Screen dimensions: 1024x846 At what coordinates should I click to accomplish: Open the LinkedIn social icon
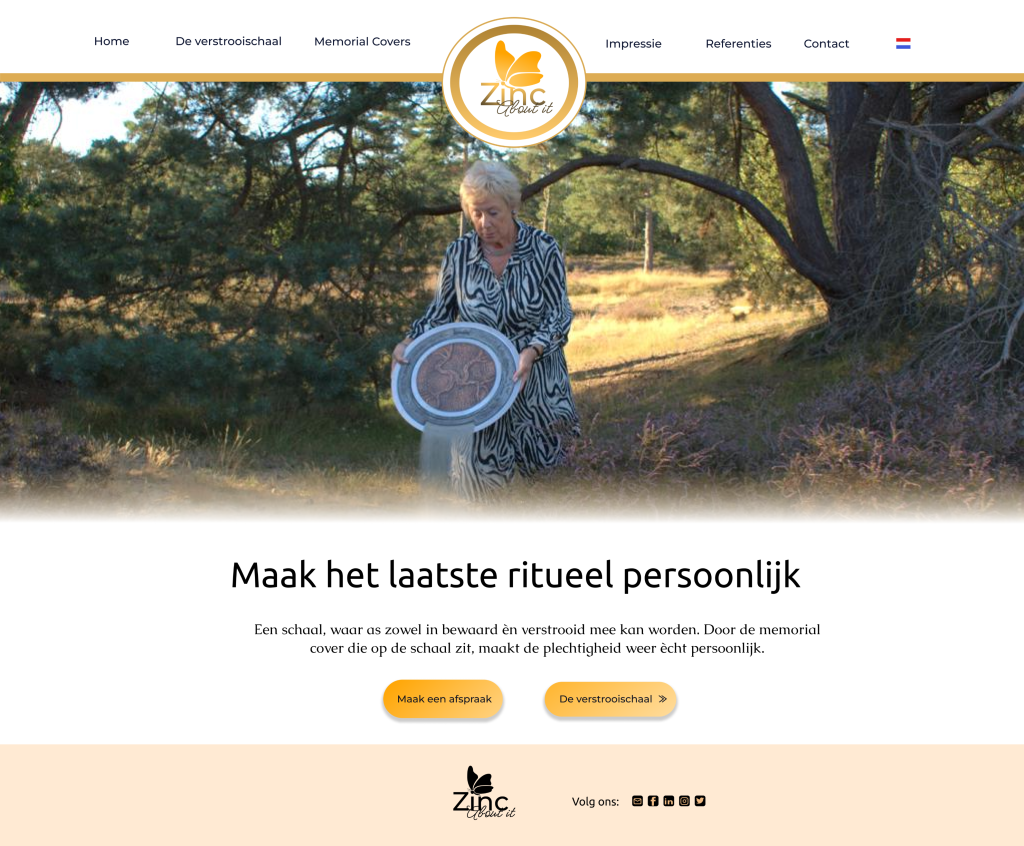click(669, 801)
